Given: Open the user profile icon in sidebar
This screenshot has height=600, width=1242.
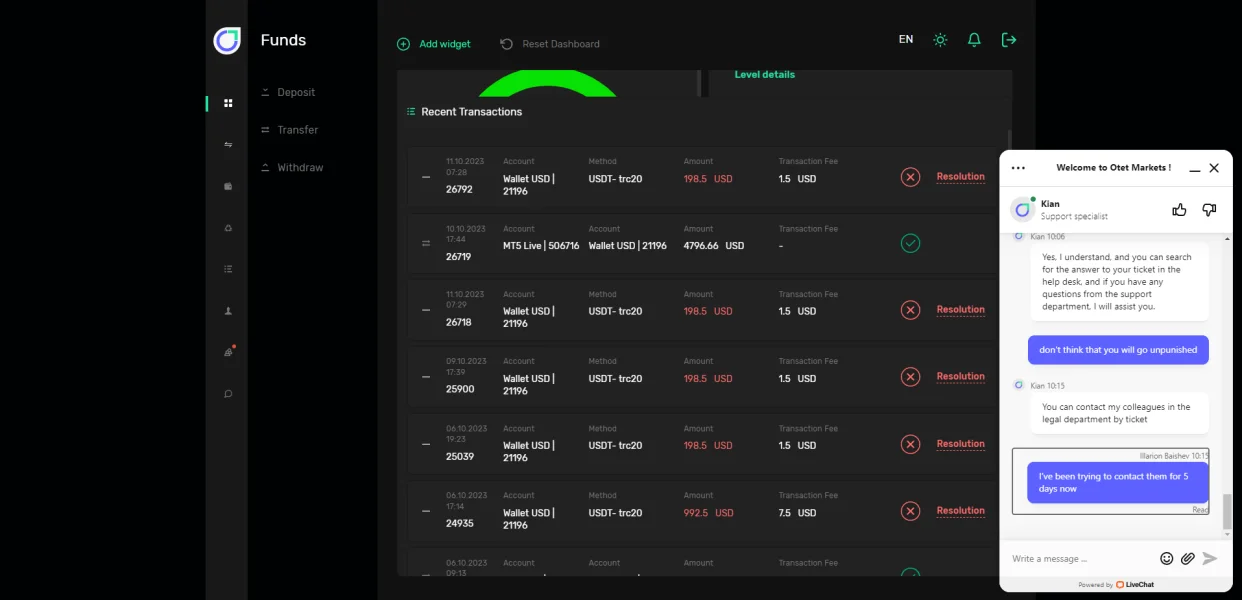Looking at the screenshot, I should pos(228,311).
